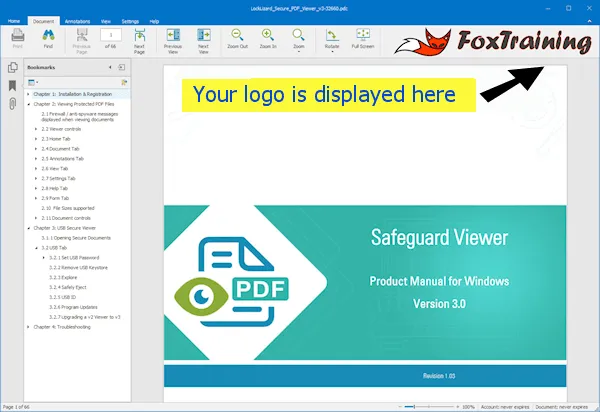Screen dimensions: 600x412
Task: Open the page thumbnails sidebar panel
Action: pos(13,67)
